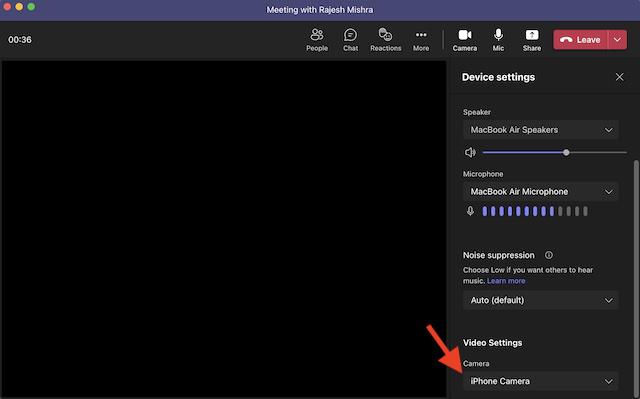Close the Device settings panel

click(619, 77)
